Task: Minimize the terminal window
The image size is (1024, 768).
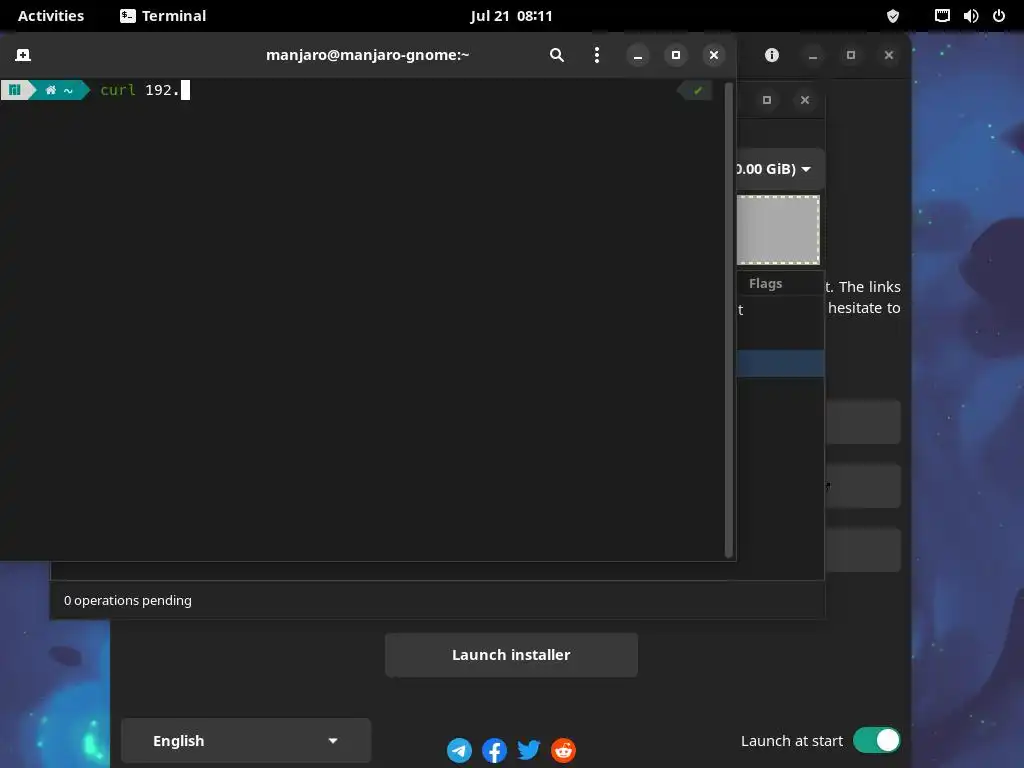Action: [x=638, y=56]
